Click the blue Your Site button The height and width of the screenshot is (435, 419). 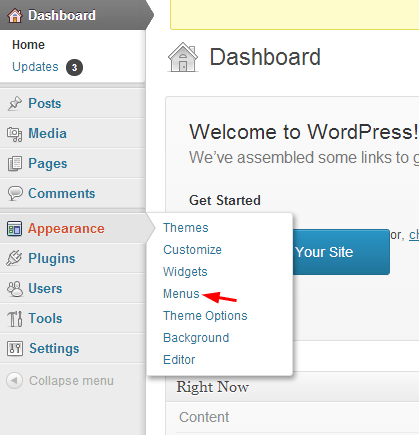(x=341, y=252)
